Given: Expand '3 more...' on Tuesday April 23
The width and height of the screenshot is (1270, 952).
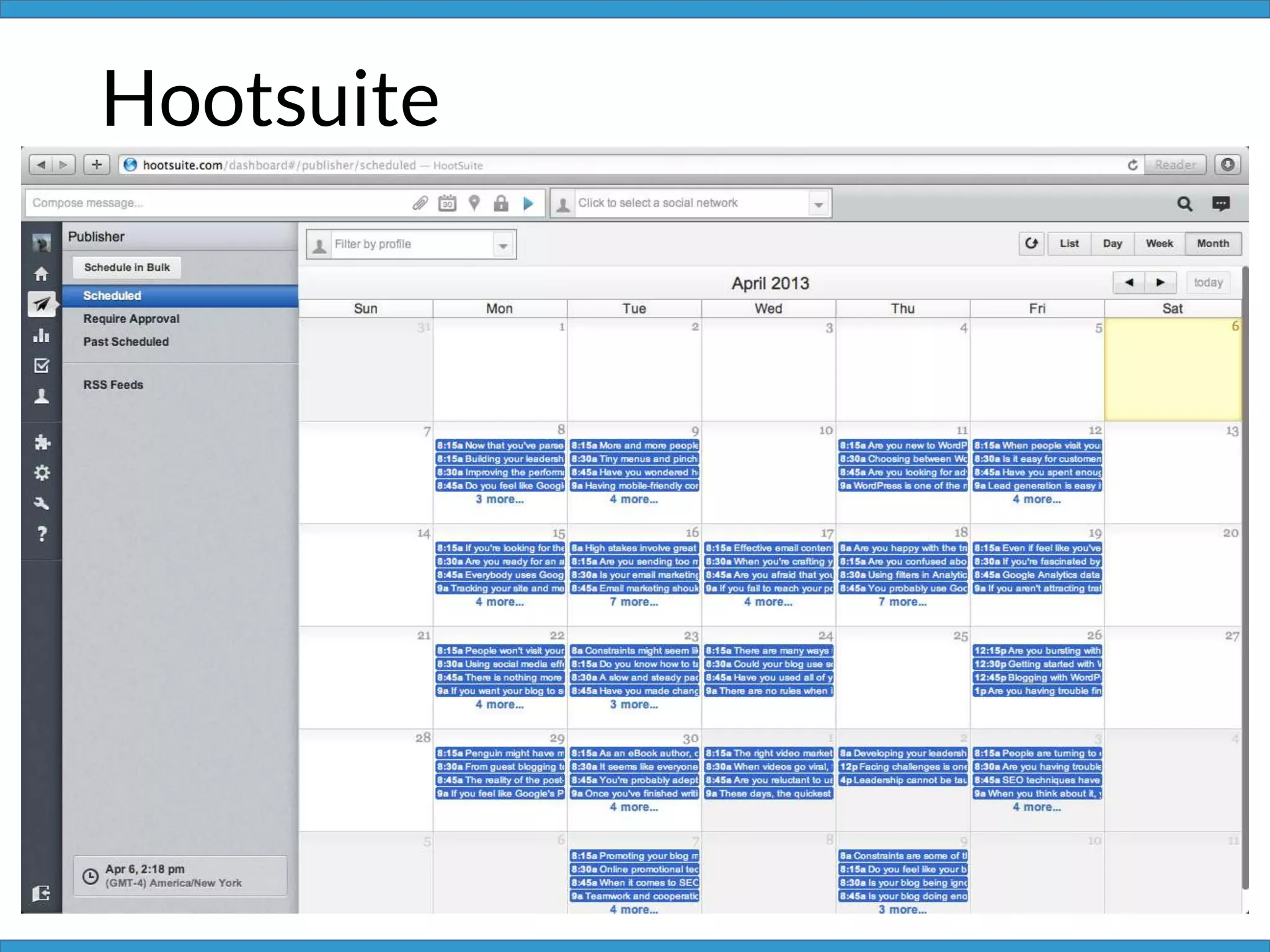Looking at the screenshot, I should click(634, 705).
